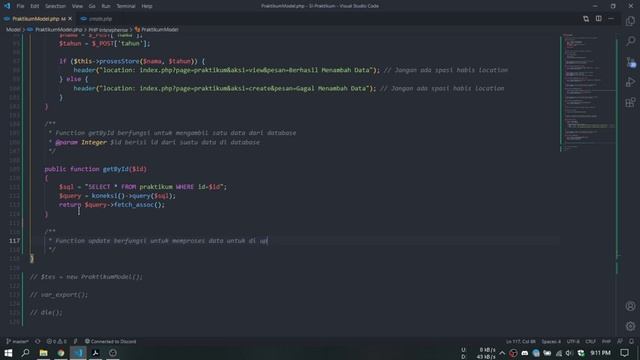The width and height of the screenshot is (640, 360).
Task: Open Windows taskbar search
Action: tap(25, 353)
